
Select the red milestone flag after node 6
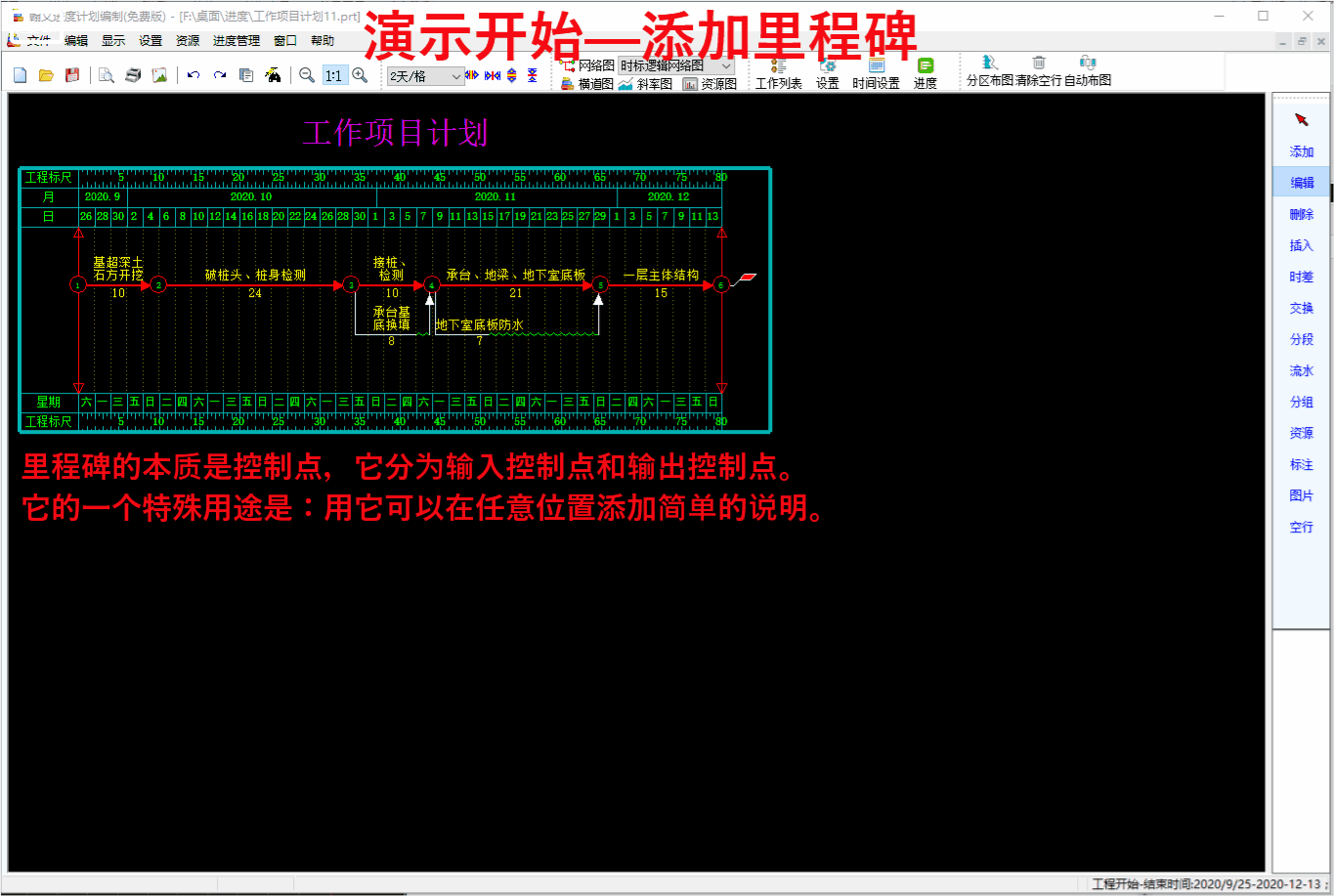[747, 278]
